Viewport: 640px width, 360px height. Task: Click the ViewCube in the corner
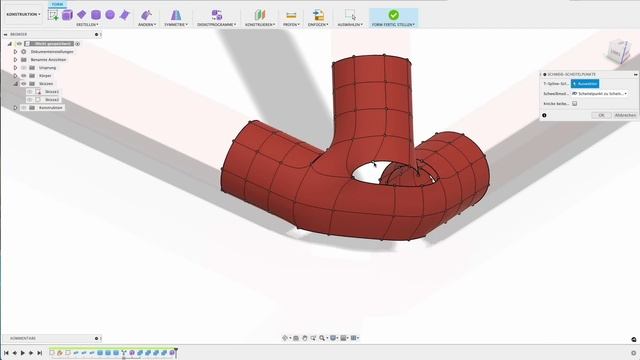(x=618, y=52)
